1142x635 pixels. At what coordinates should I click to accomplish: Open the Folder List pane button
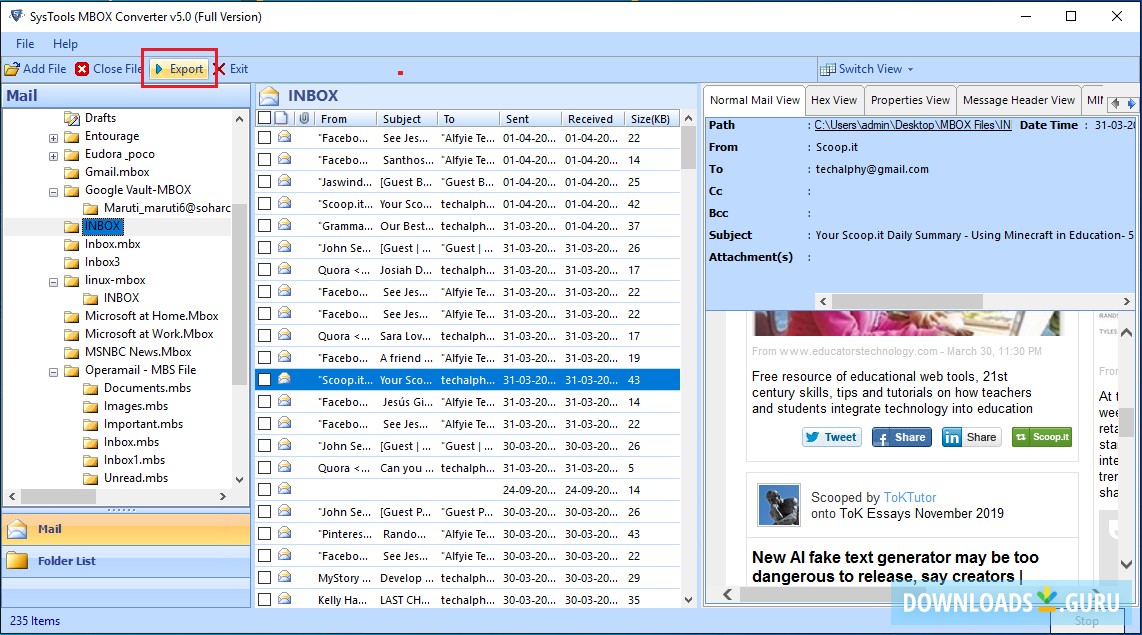(67, 561)
